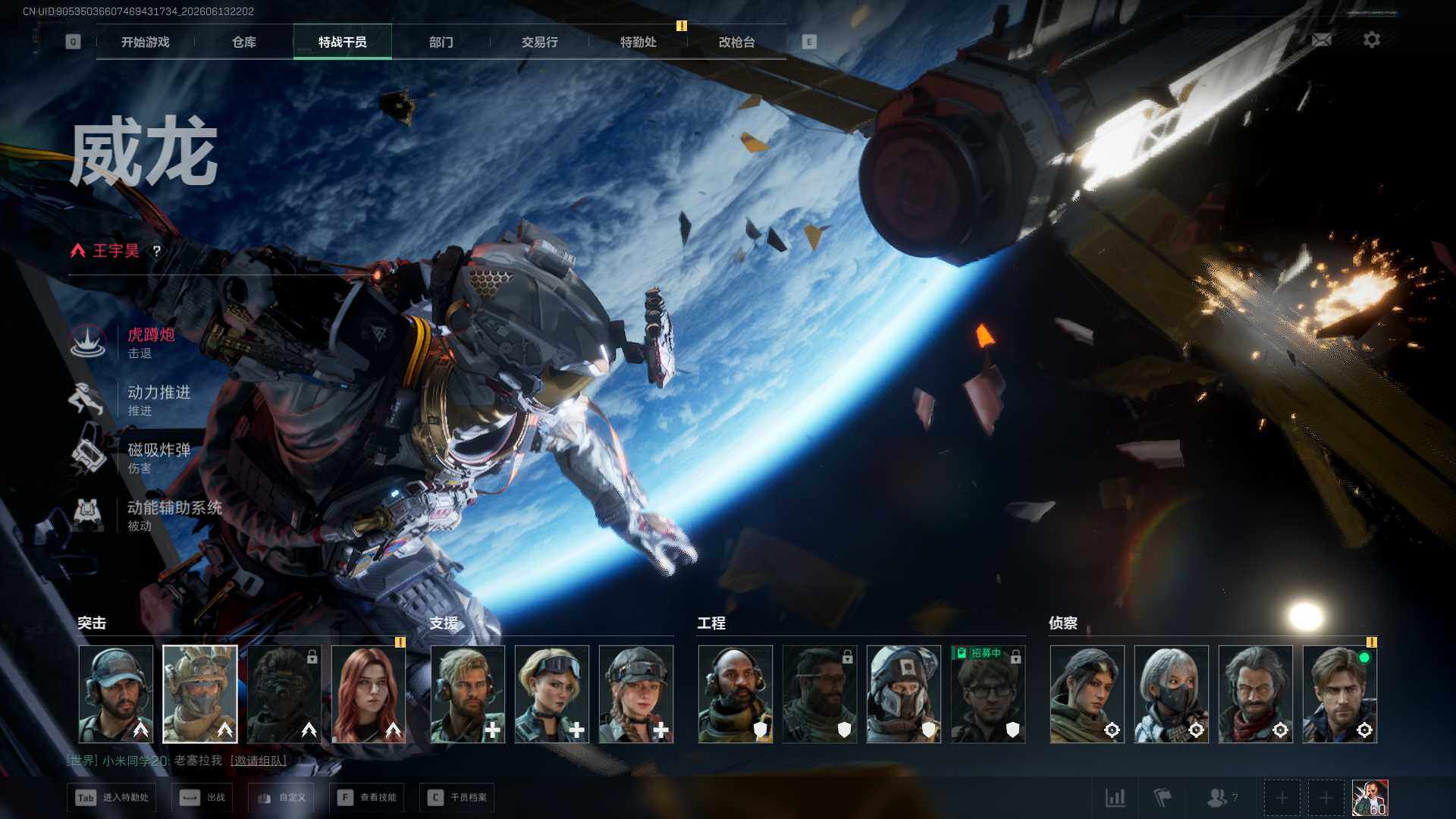Select the masked helmeted engineer operator
Image resolution: width=1456 pixels, height=819 pixels.
point(904,694)
